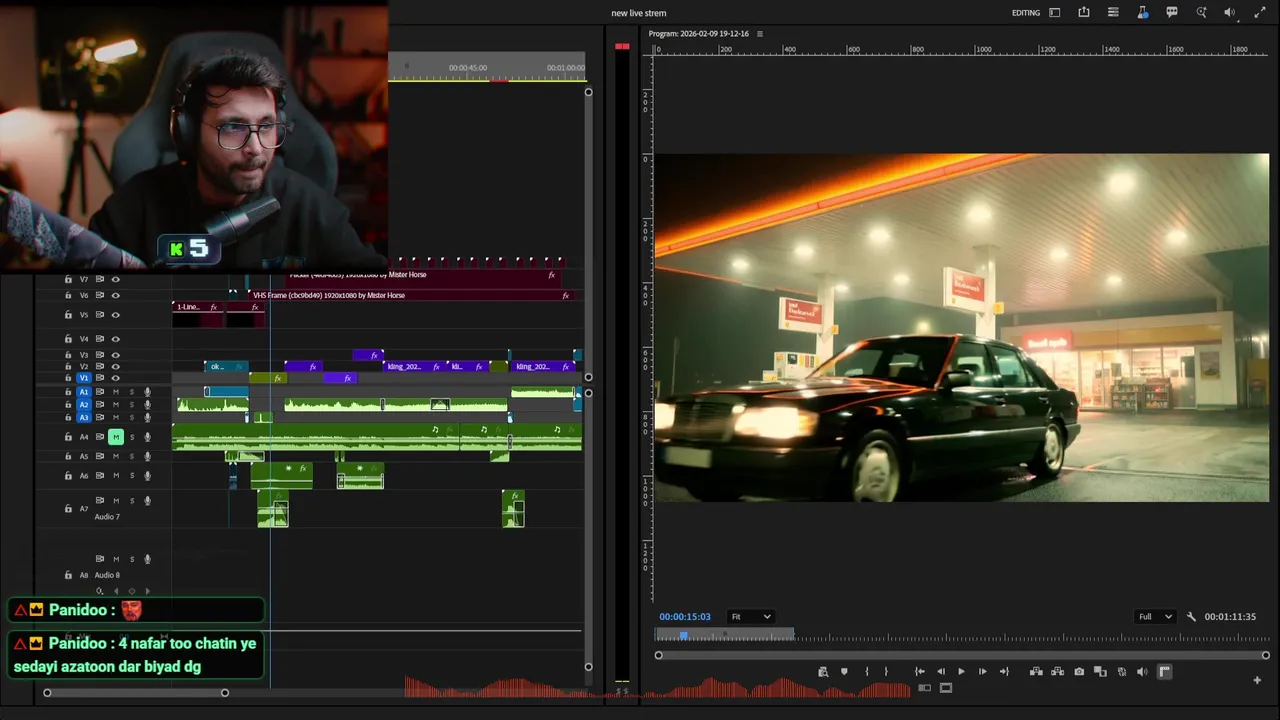Enable voice-over record on track A4

click(148, 437)
